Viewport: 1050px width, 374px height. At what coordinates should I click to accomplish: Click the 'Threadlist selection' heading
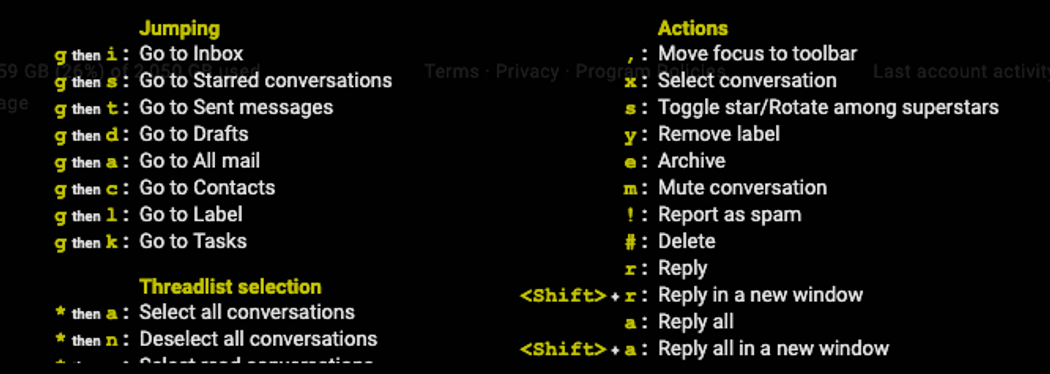coord(230,286)
